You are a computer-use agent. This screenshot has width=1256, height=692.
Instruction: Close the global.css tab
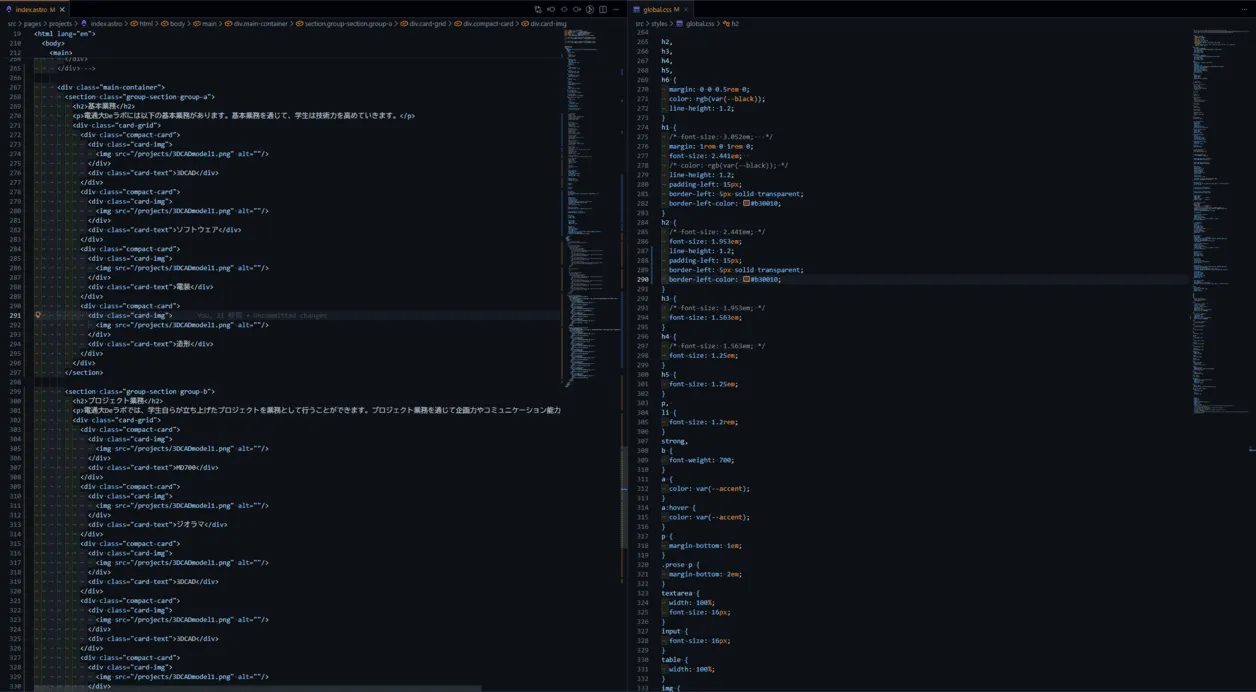688,9
